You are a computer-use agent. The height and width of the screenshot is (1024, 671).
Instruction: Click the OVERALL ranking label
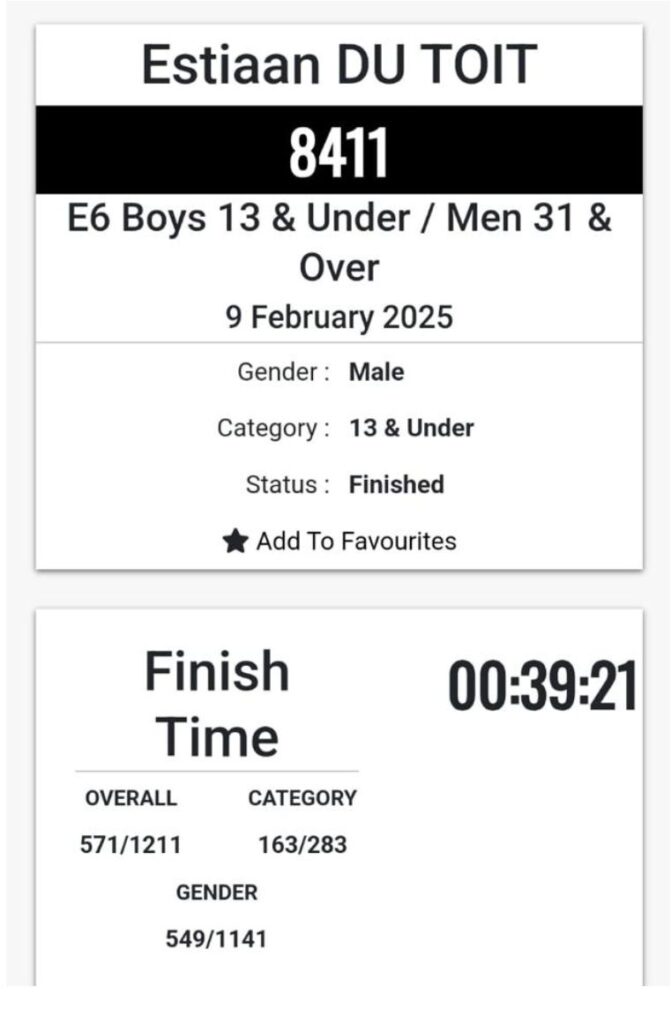click(x=131, y=799)
